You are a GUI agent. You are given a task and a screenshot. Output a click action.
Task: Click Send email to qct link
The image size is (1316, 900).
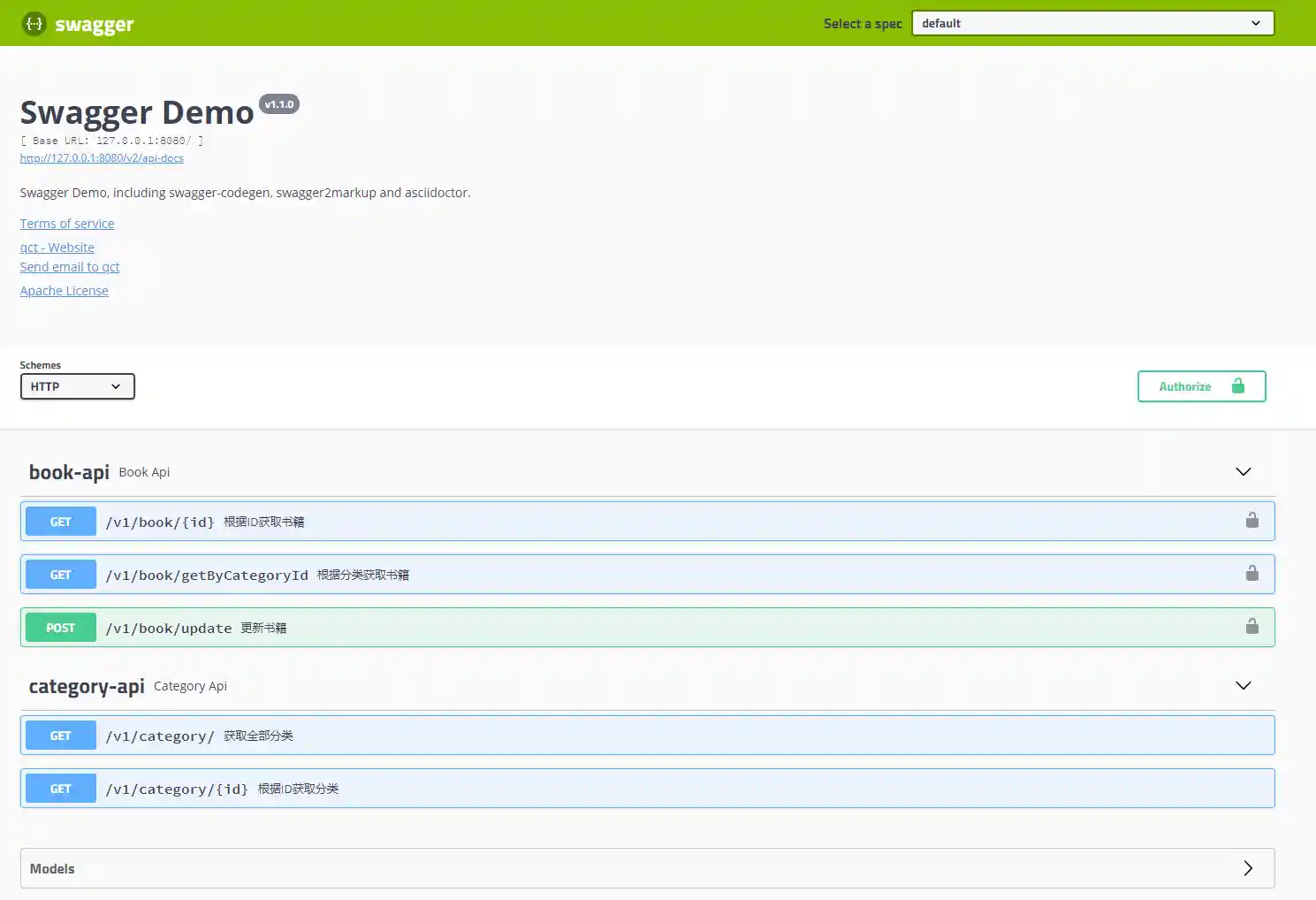(70, 267)
